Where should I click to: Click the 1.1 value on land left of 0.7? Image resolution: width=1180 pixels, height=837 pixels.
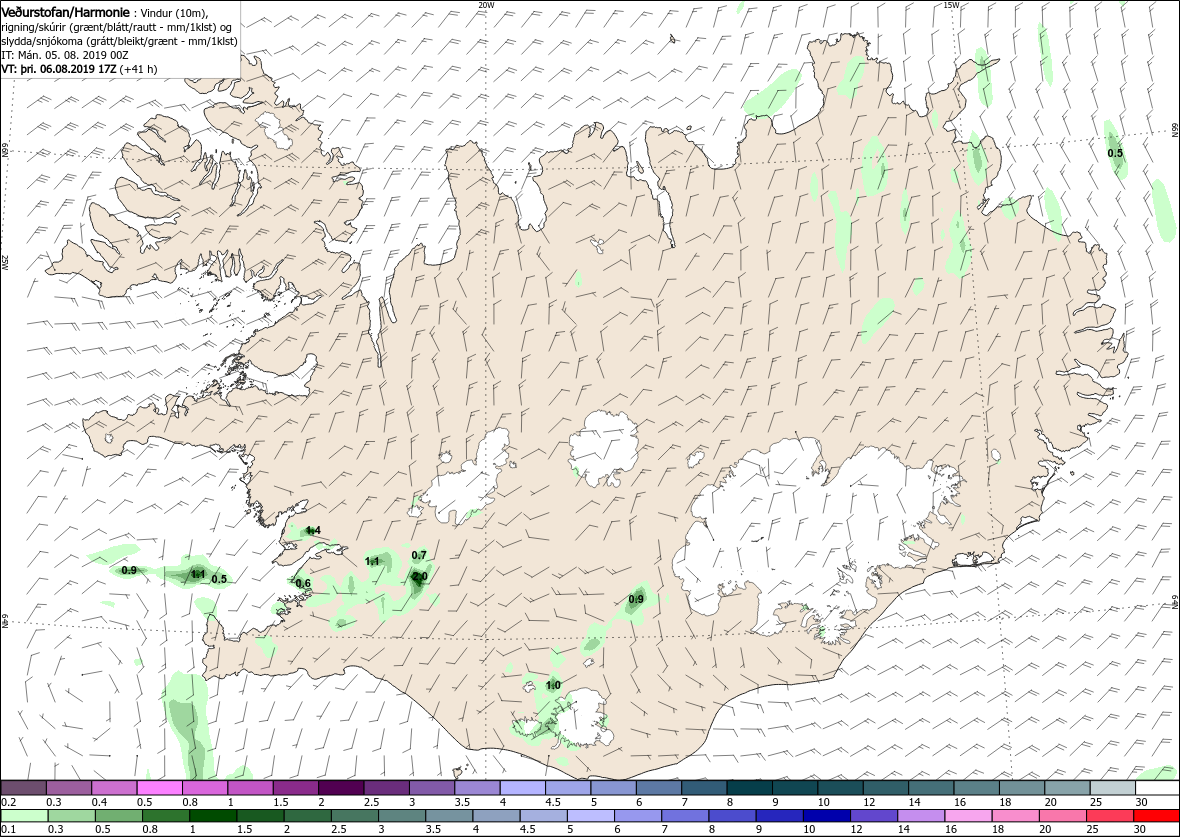[373, 562]
